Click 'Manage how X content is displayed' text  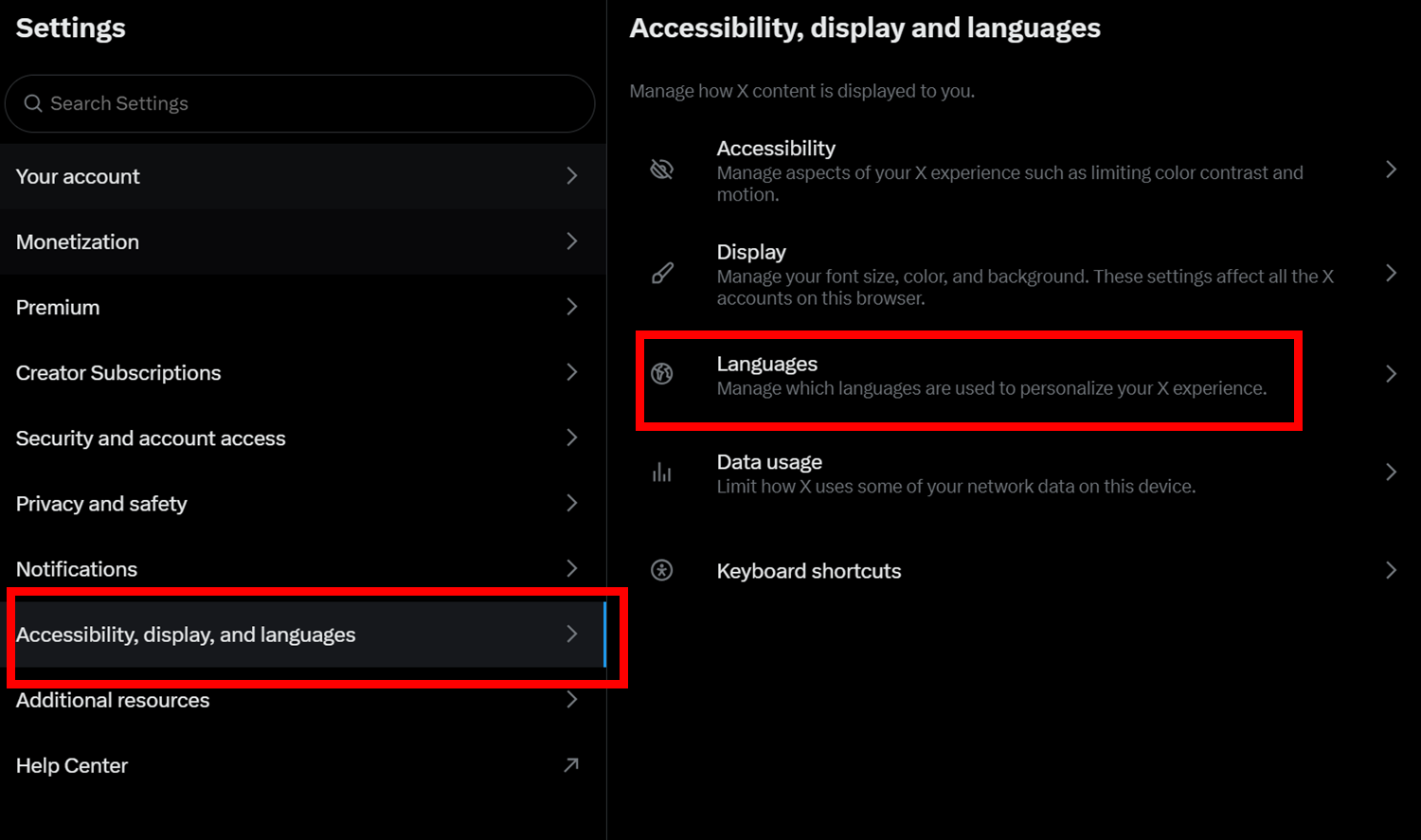click(x=801, y=91)
